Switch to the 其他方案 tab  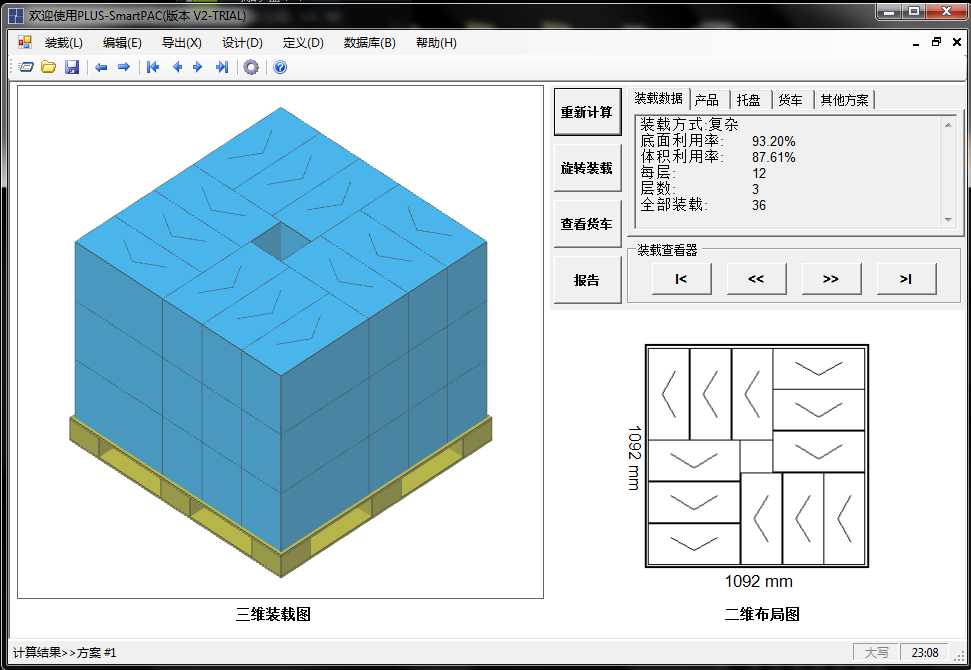click(x=844, y=100)
